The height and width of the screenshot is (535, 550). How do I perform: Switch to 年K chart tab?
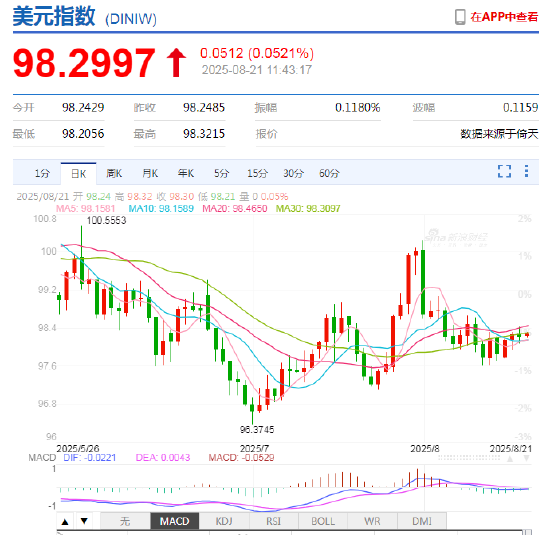(x=186, y=173)
